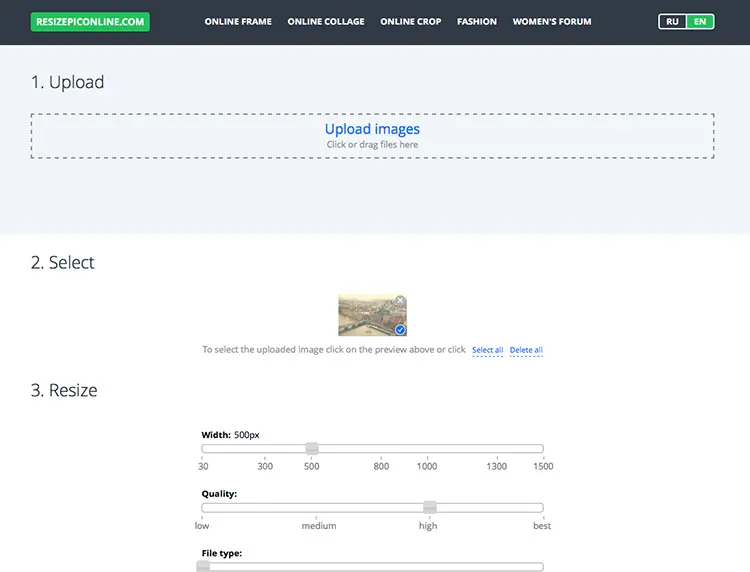Click the Quality slider handle
The image size is (750, 572).
tap(430, 507)
